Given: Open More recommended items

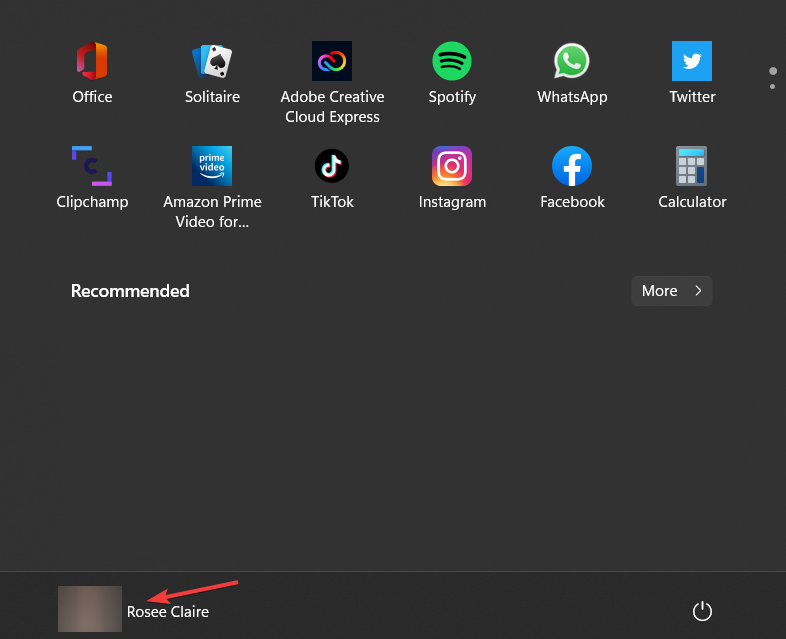Looking at the screenshot, I should pyautogui.click(x=672, y=291).
